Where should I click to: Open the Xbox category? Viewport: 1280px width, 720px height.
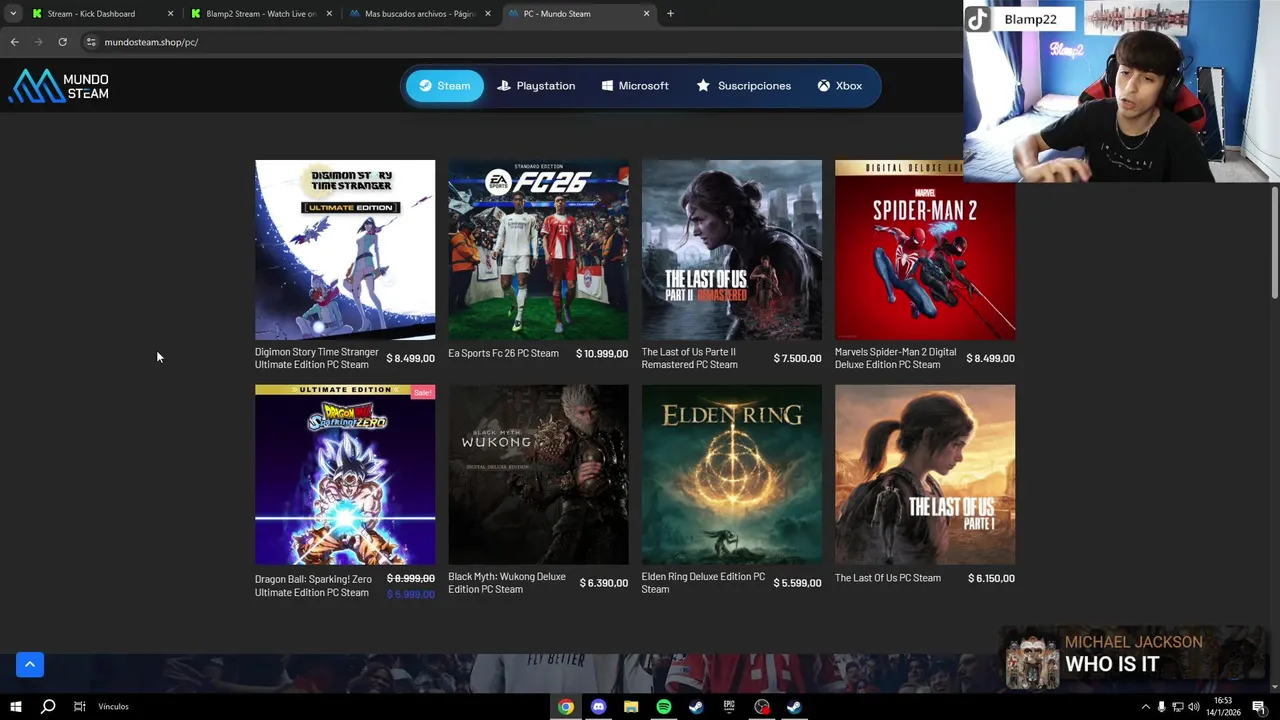(x=840, y=86)
